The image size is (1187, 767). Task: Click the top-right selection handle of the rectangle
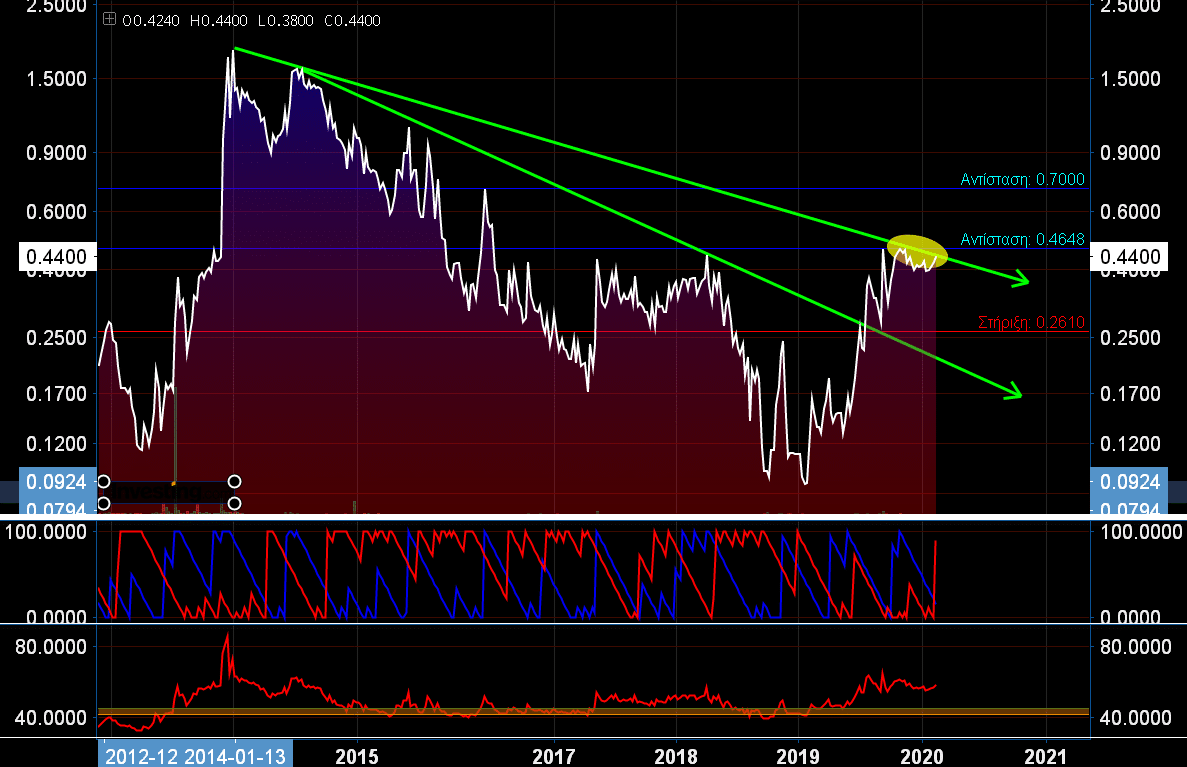click(235, 481)
